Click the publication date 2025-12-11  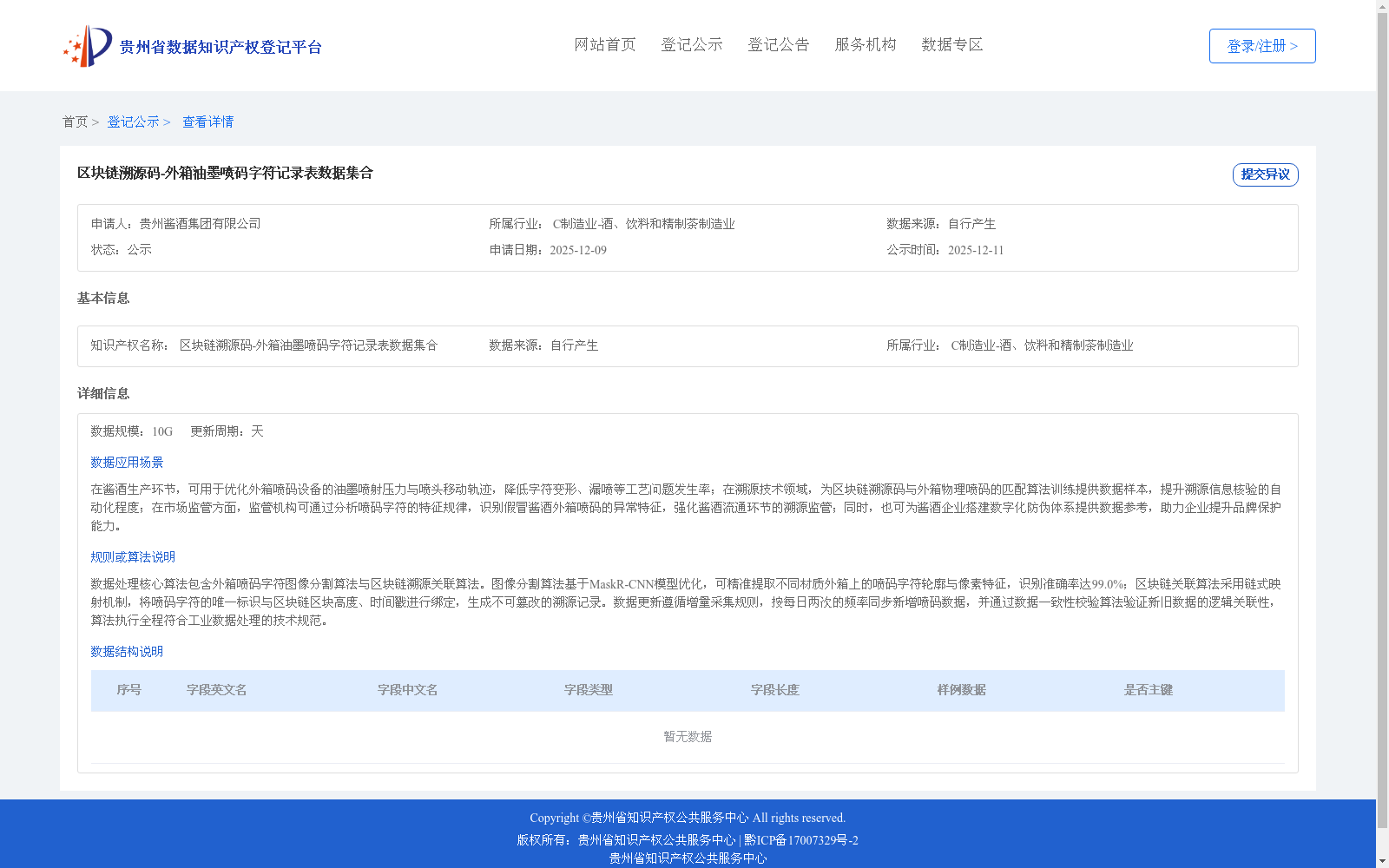click(x=976, y=251)
